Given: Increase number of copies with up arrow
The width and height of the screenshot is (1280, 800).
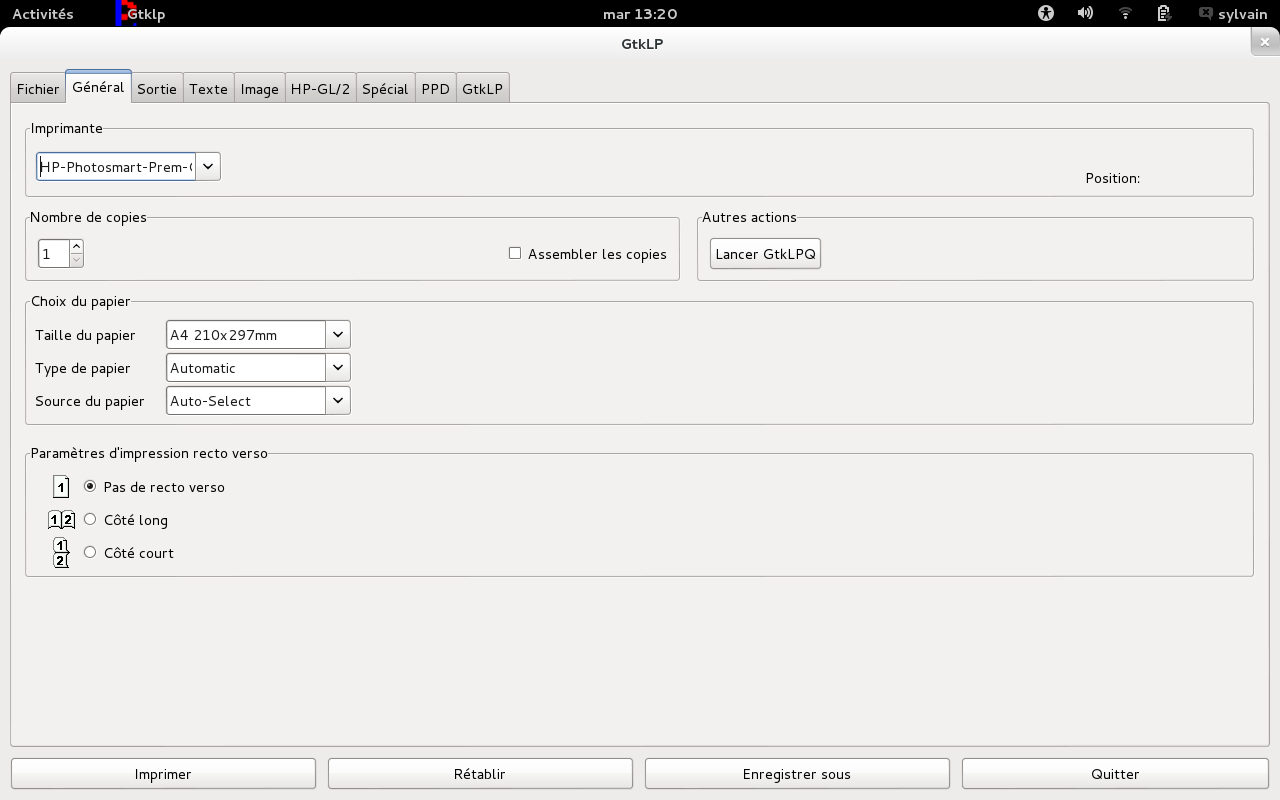Looking at the screenshot, I should (76, 247).
